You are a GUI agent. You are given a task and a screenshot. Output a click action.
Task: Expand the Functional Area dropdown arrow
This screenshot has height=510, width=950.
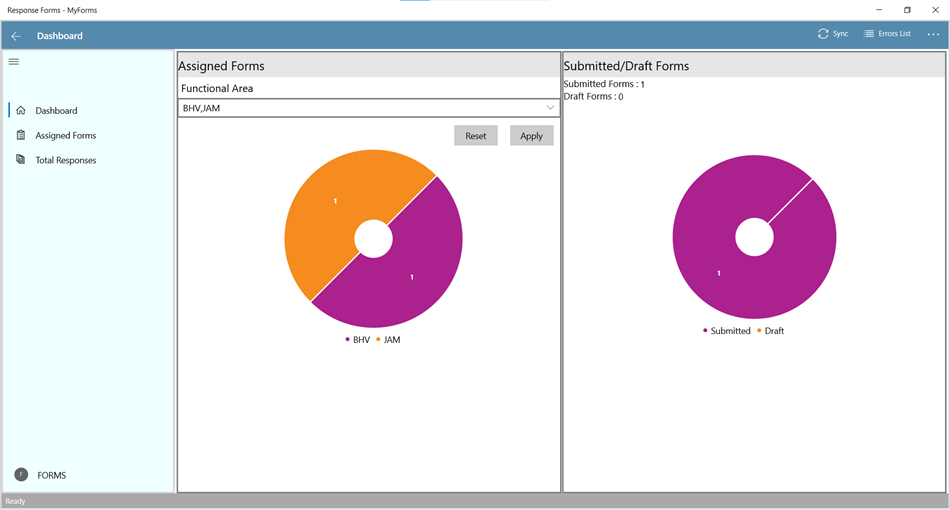(x=550, y=108)
